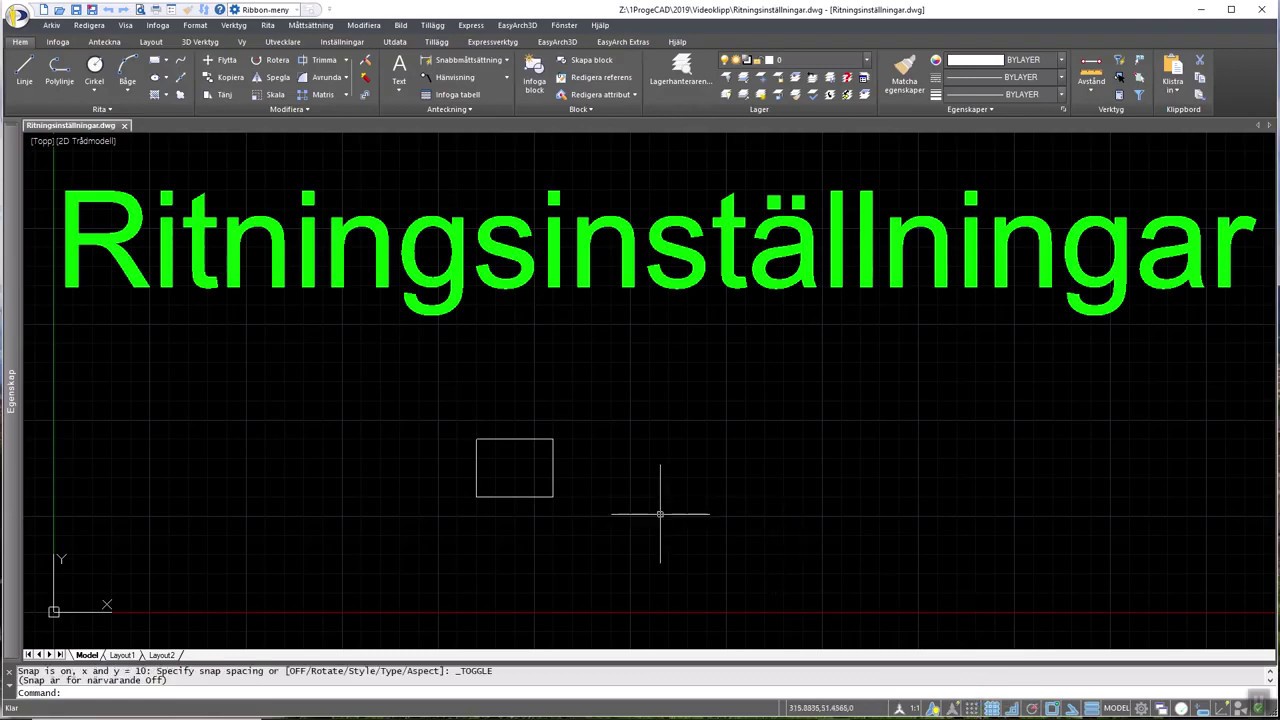Open the Arkiv menu
This screenshot has width=1280, height=720.
51,26
